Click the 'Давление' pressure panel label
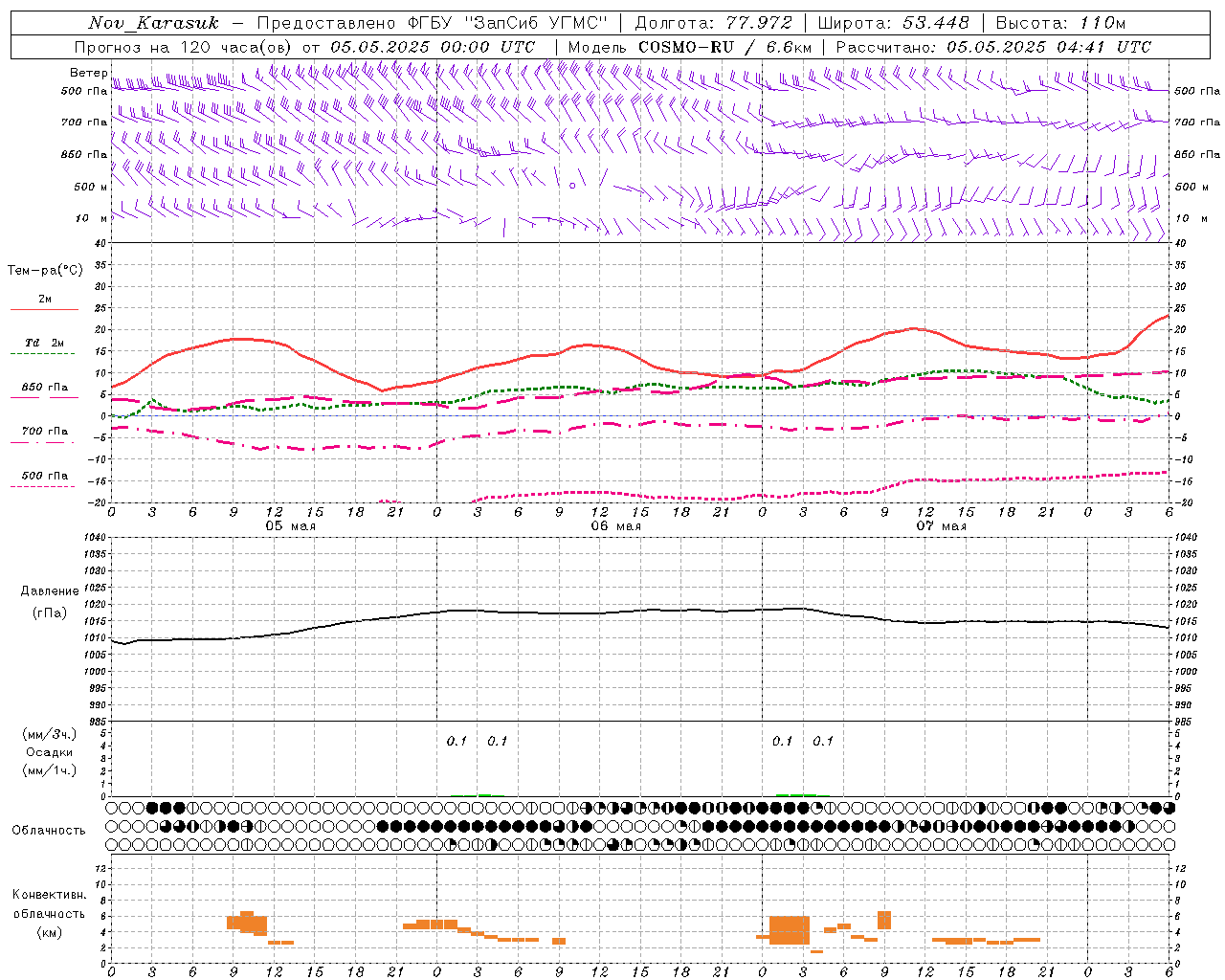This screenshot has width=1225, height=980. (x=50, y=591)
